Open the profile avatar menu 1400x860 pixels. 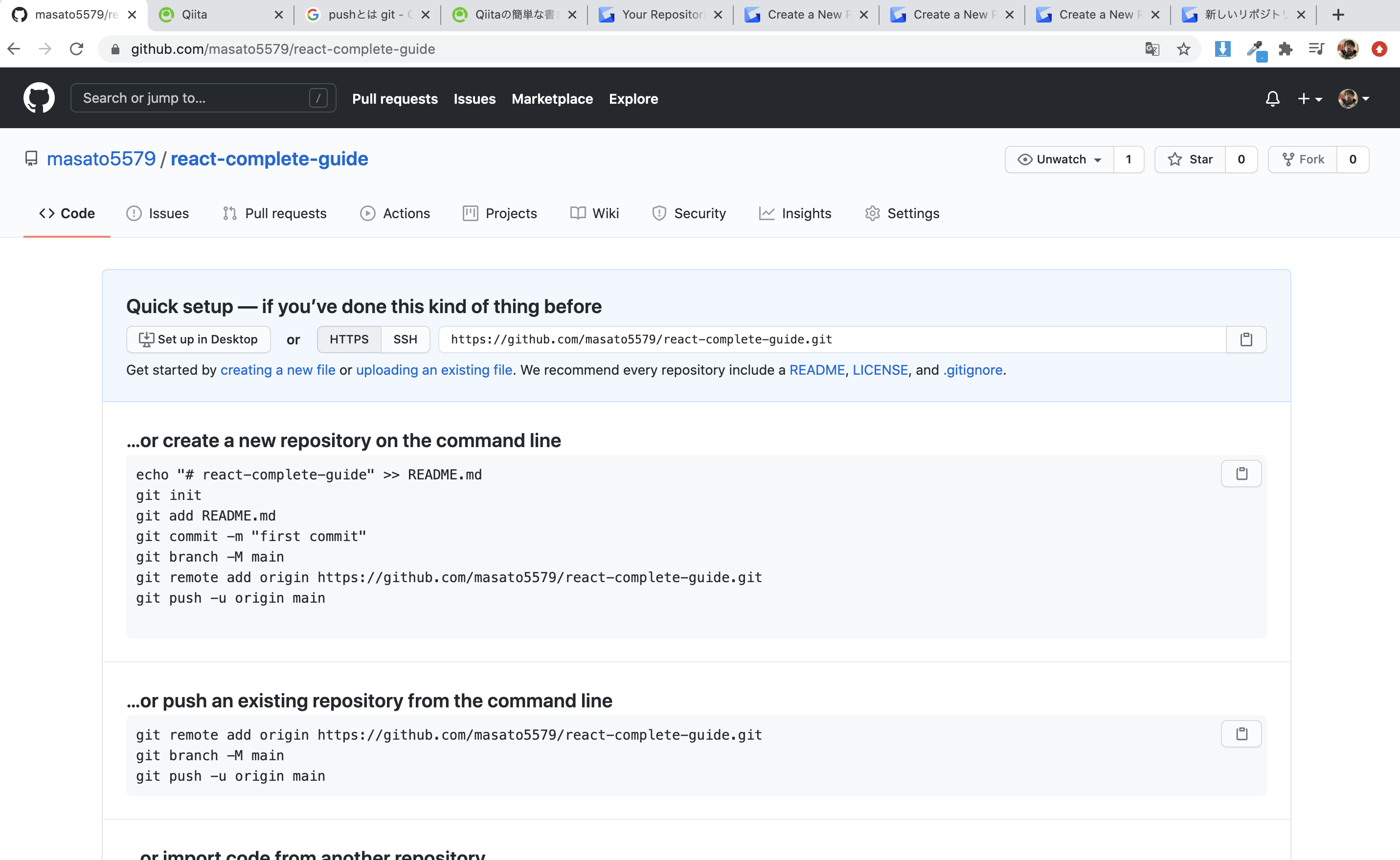click(1354, 98)
